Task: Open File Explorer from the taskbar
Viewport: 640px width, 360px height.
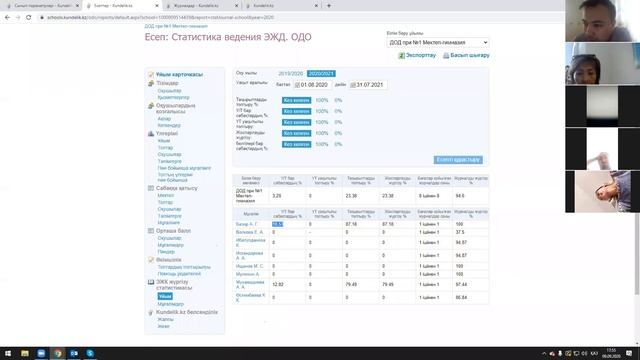Action: pos(25,353)
